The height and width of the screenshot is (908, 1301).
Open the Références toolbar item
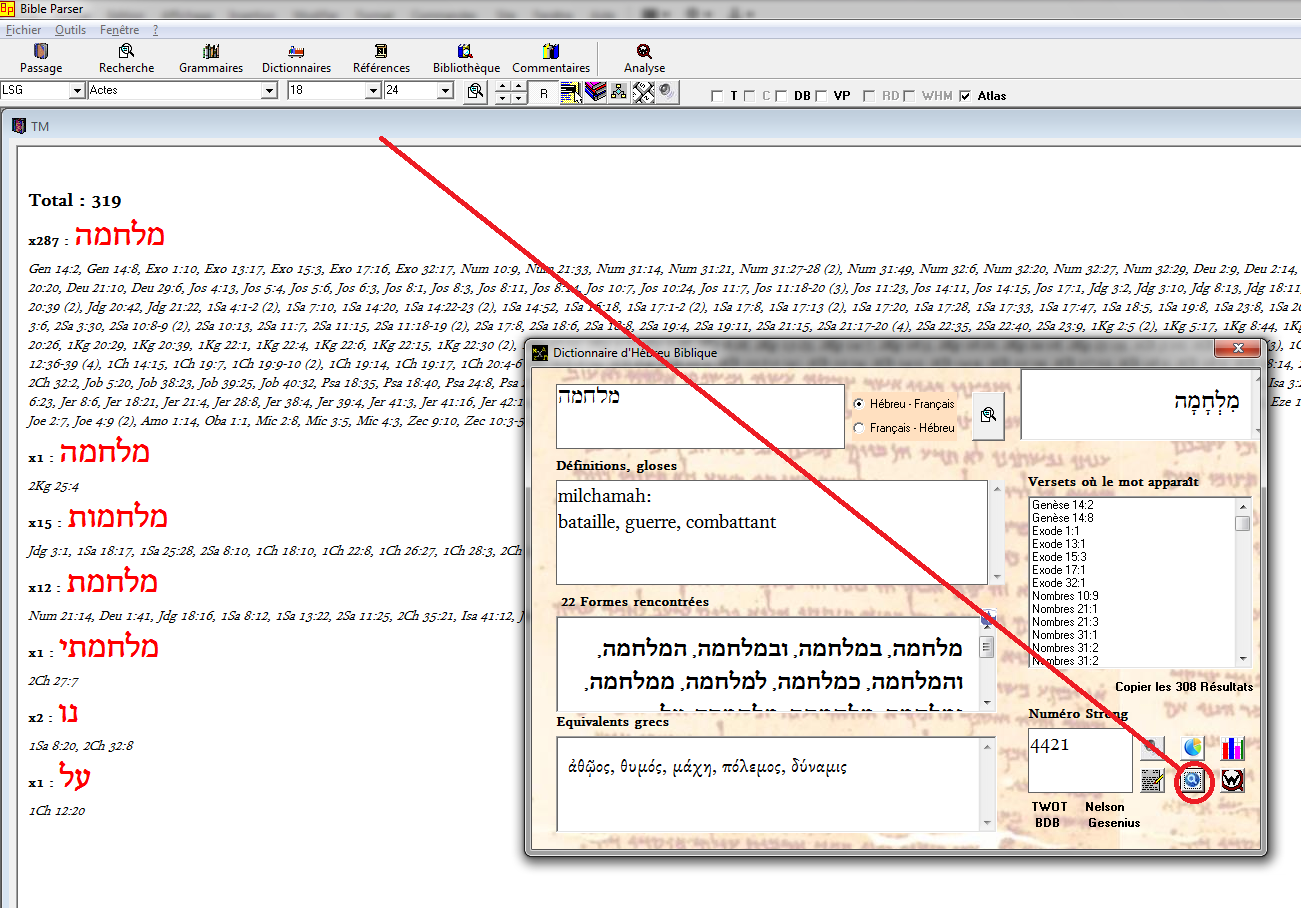tap(381, 59)
